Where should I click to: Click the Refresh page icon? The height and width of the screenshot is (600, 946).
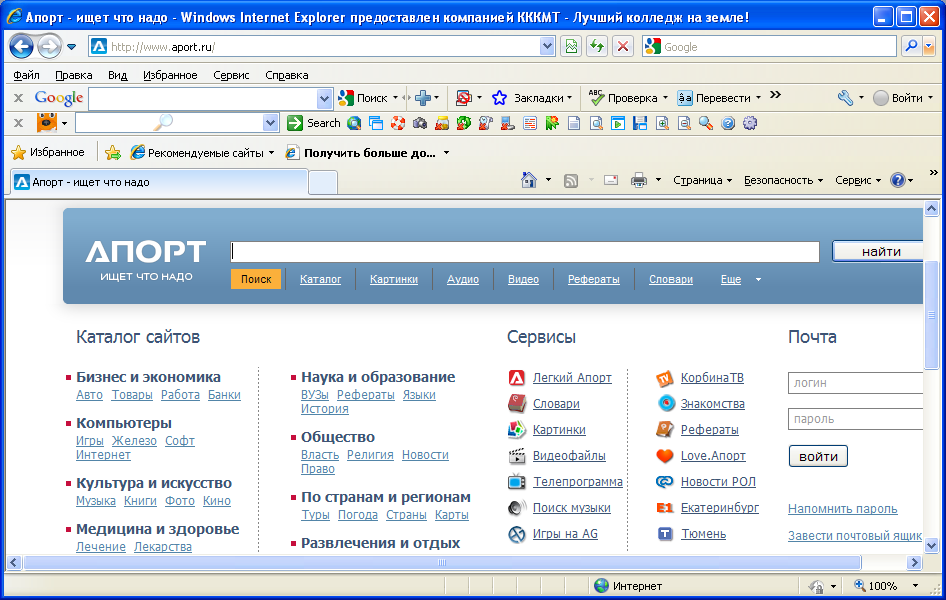point(597,46)
